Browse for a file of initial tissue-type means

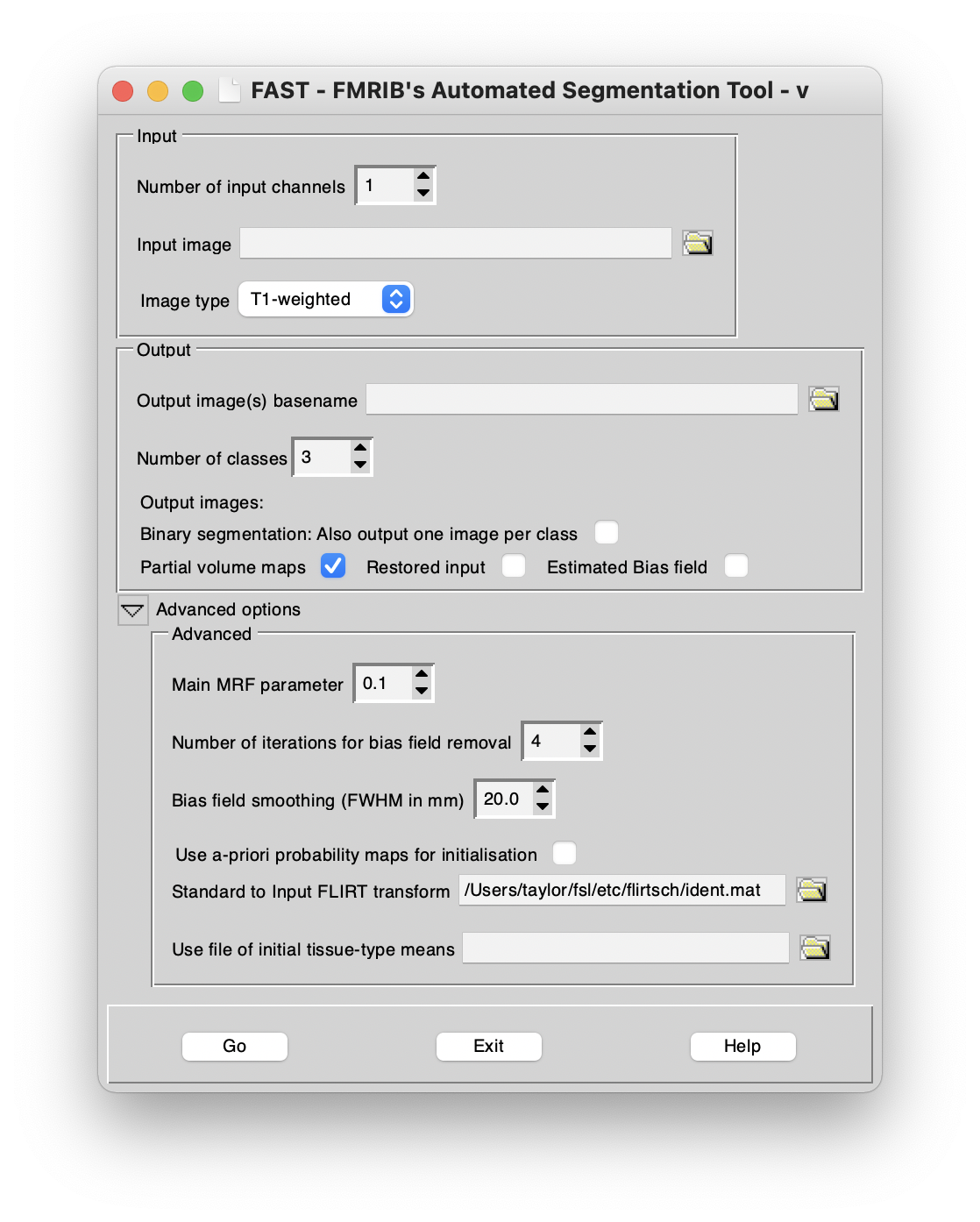815,948
